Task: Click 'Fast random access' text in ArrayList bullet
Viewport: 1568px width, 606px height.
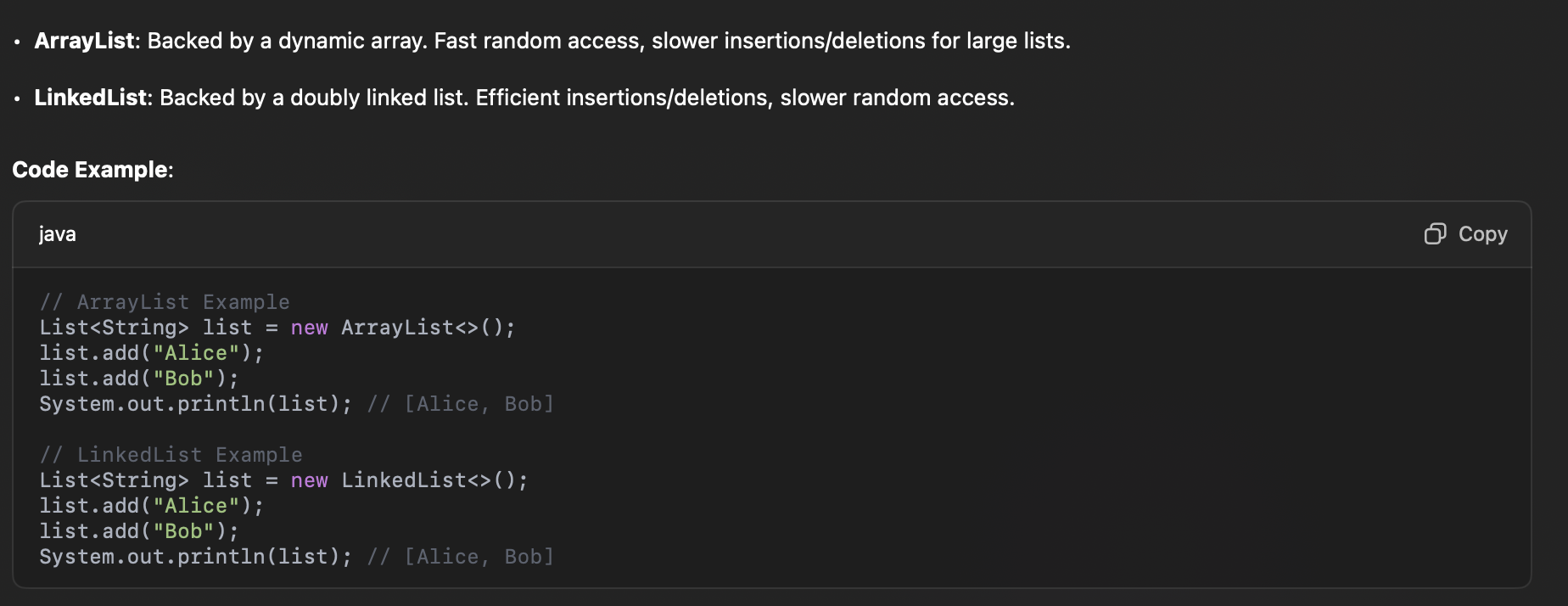Action: click(x=537, y=41)
